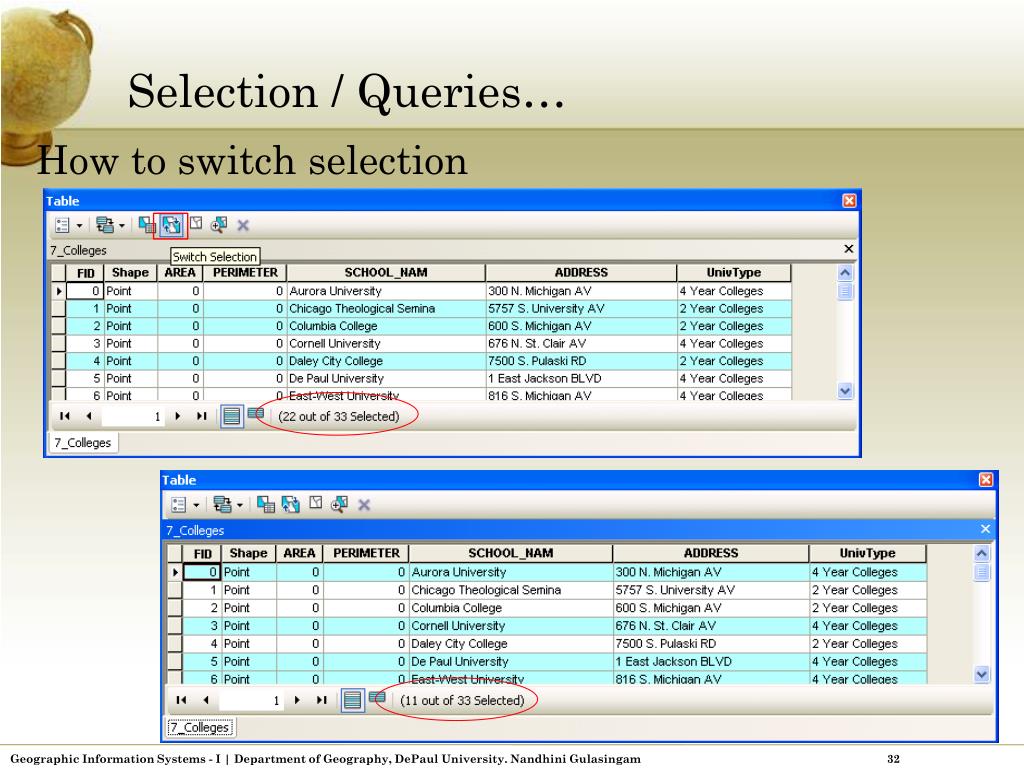Close the 7_Colleges table pane in upper window
This screenshot has width=1024, height=768.
tap(848, 249)
